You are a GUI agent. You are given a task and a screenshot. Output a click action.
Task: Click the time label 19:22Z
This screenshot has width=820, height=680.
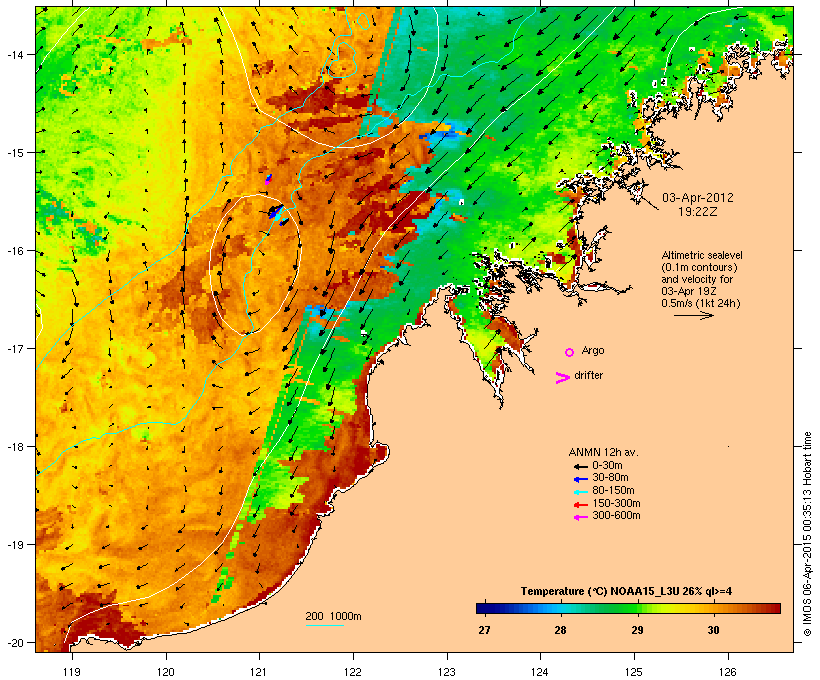pos(698,212)
